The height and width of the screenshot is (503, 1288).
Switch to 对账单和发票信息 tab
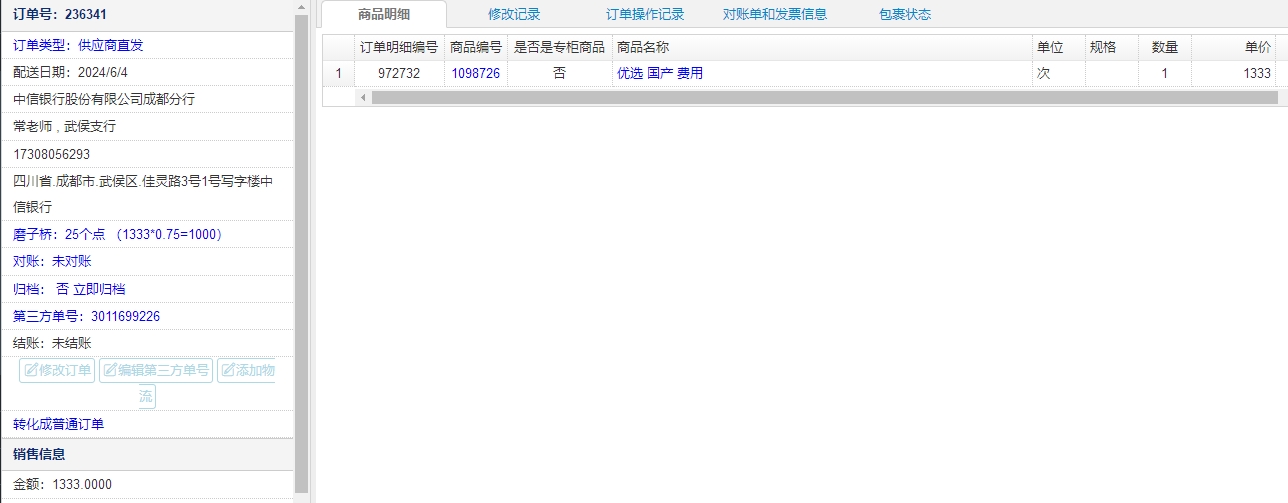pyautogui.click(x=775, y=14)
